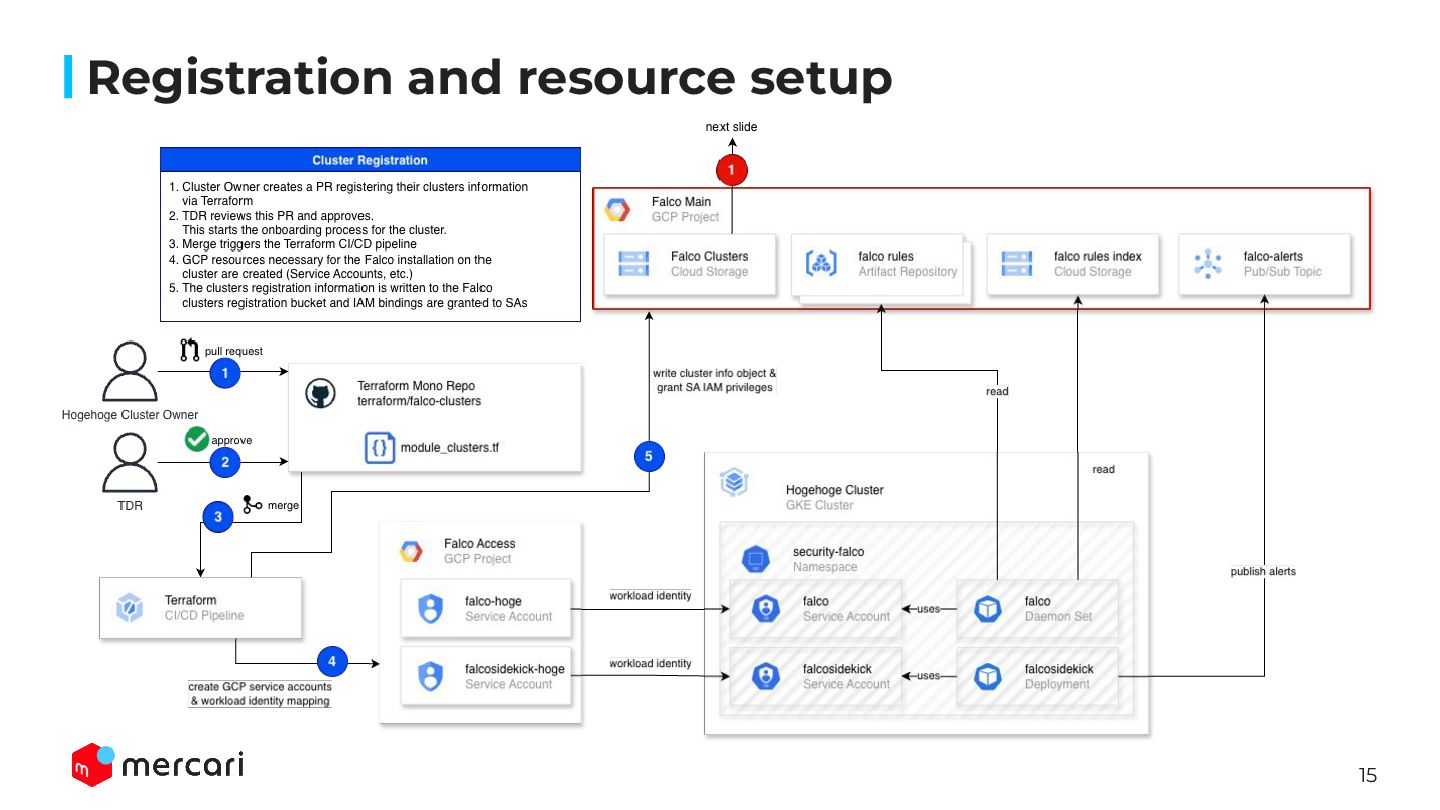Click the Cluster Registration header
The width and height of the screenshot is (1440, 810).
tap(370, 160)
